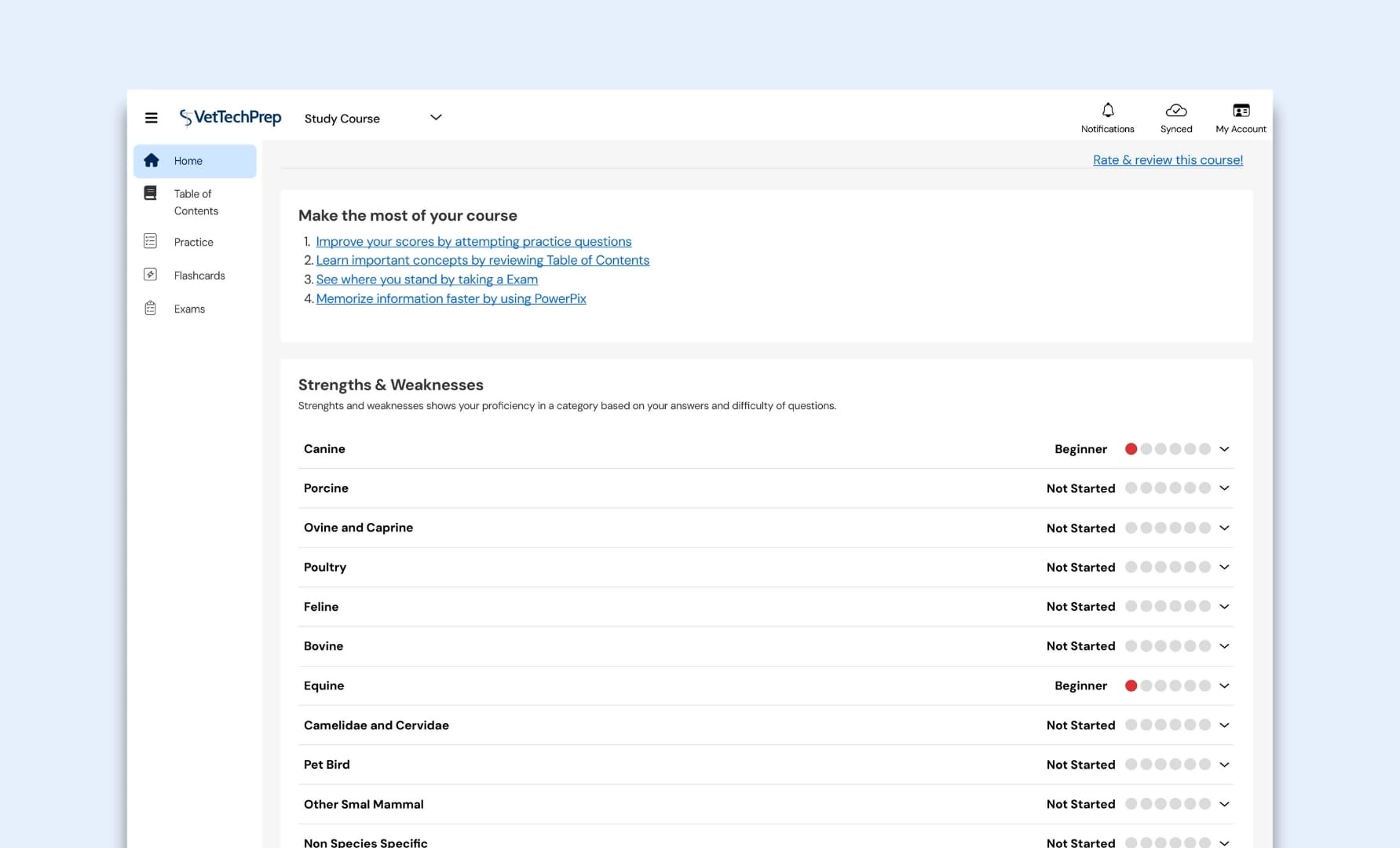Open the Notifications bell icon
The height and width of the screenshot is (848, 1400).
[1107, 111]
